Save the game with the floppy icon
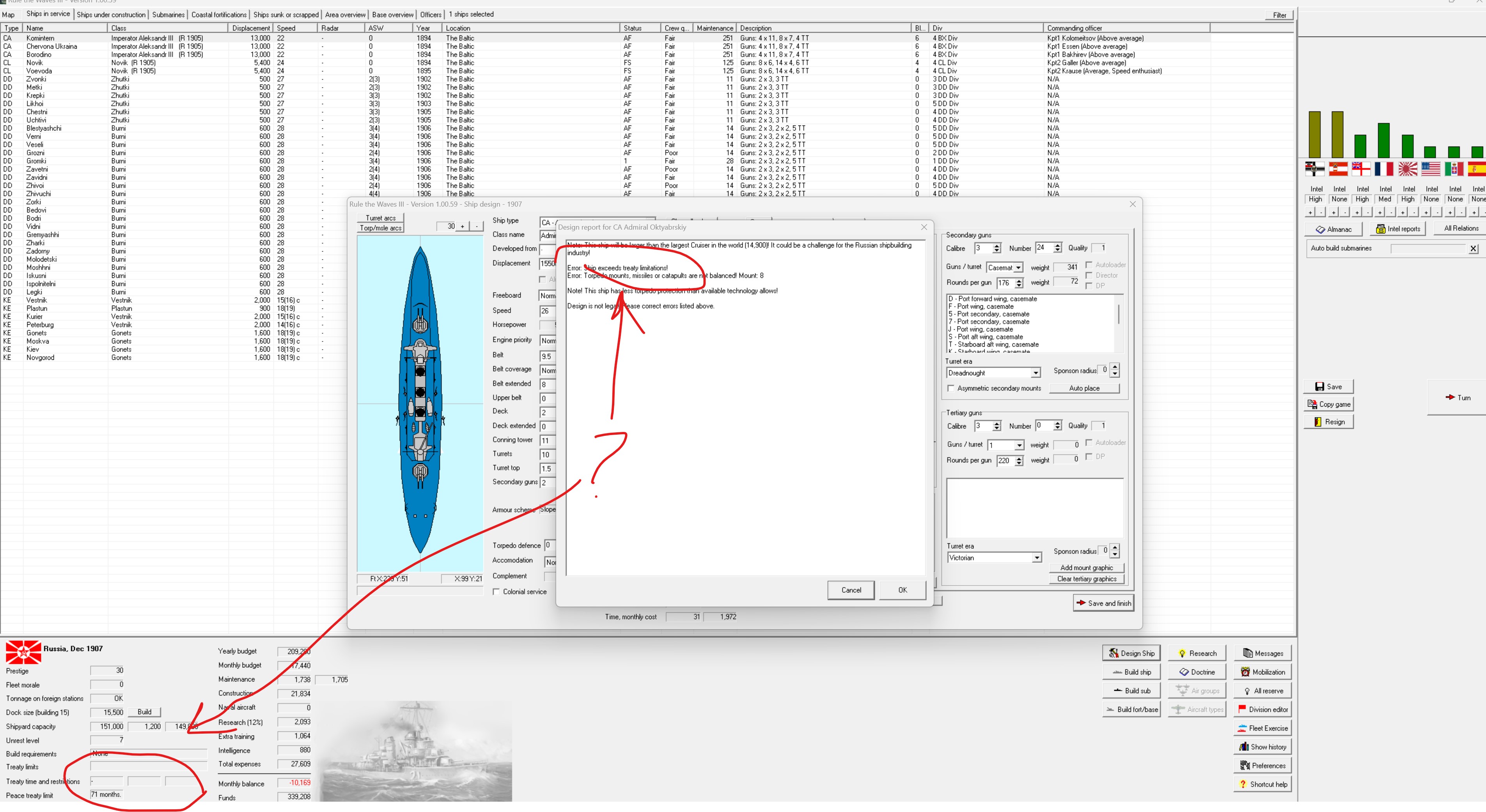 point(1328,386)
